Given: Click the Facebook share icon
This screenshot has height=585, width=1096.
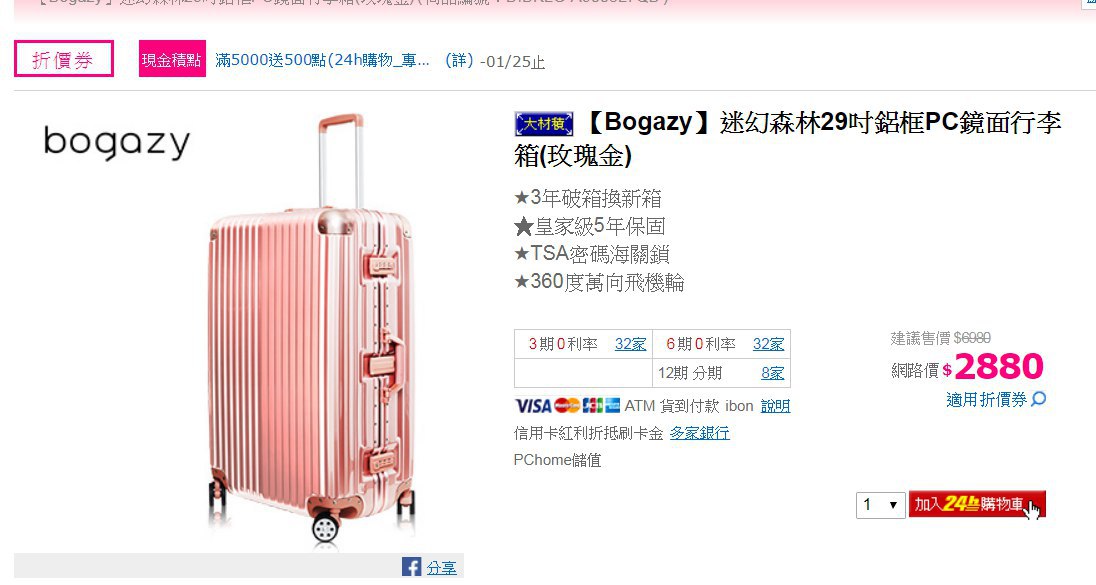Looking at the screenshot, I should pos(411,567).
